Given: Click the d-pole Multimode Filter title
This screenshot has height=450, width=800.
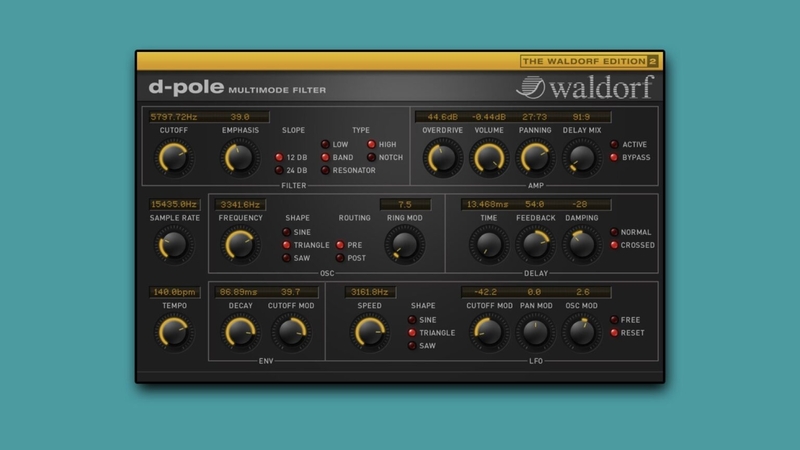Looking at the screenshot, I should coord(237,88).
